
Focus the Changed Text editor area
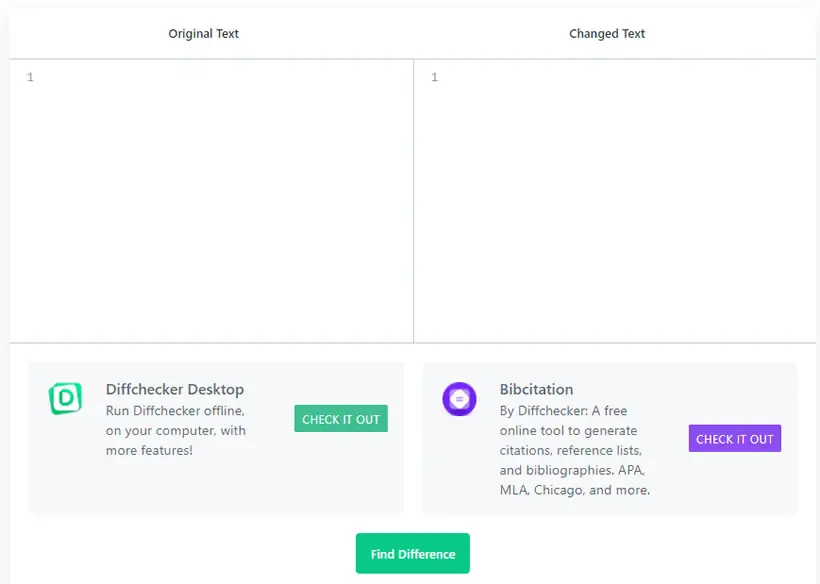[x=615, y=201]
